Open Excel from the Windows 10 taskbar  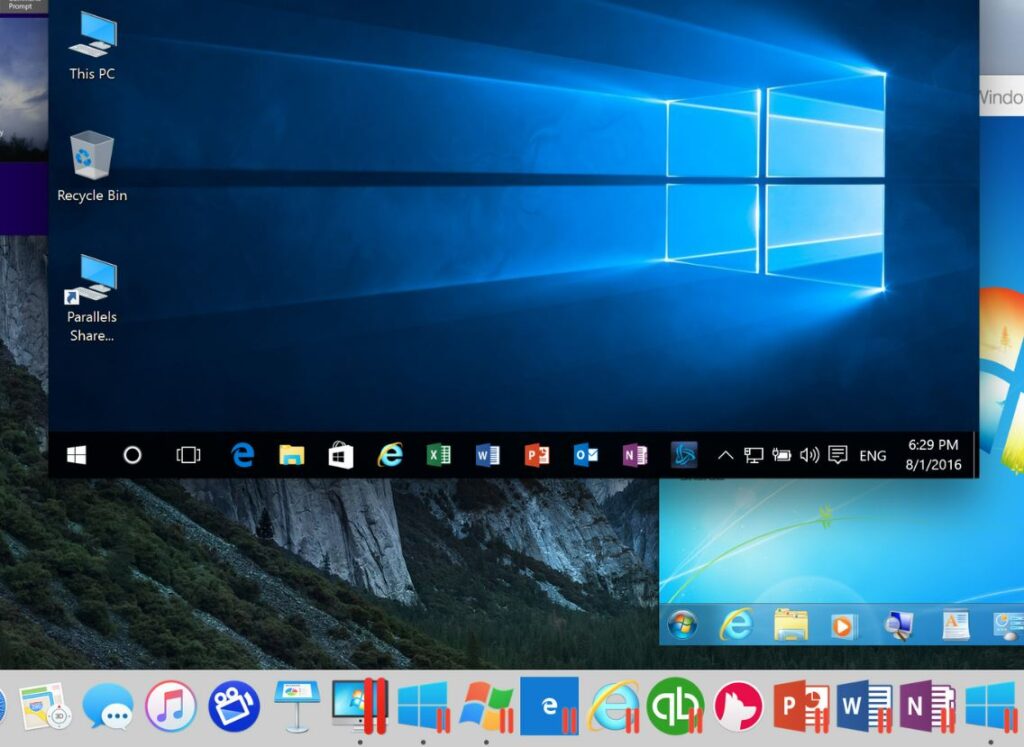click(x=438, y=454)
